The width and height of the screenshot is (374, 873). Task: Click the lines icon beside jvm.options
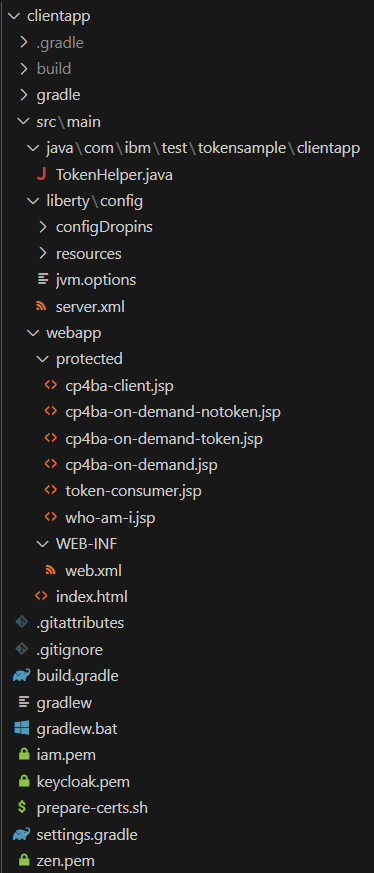[42, 279]
